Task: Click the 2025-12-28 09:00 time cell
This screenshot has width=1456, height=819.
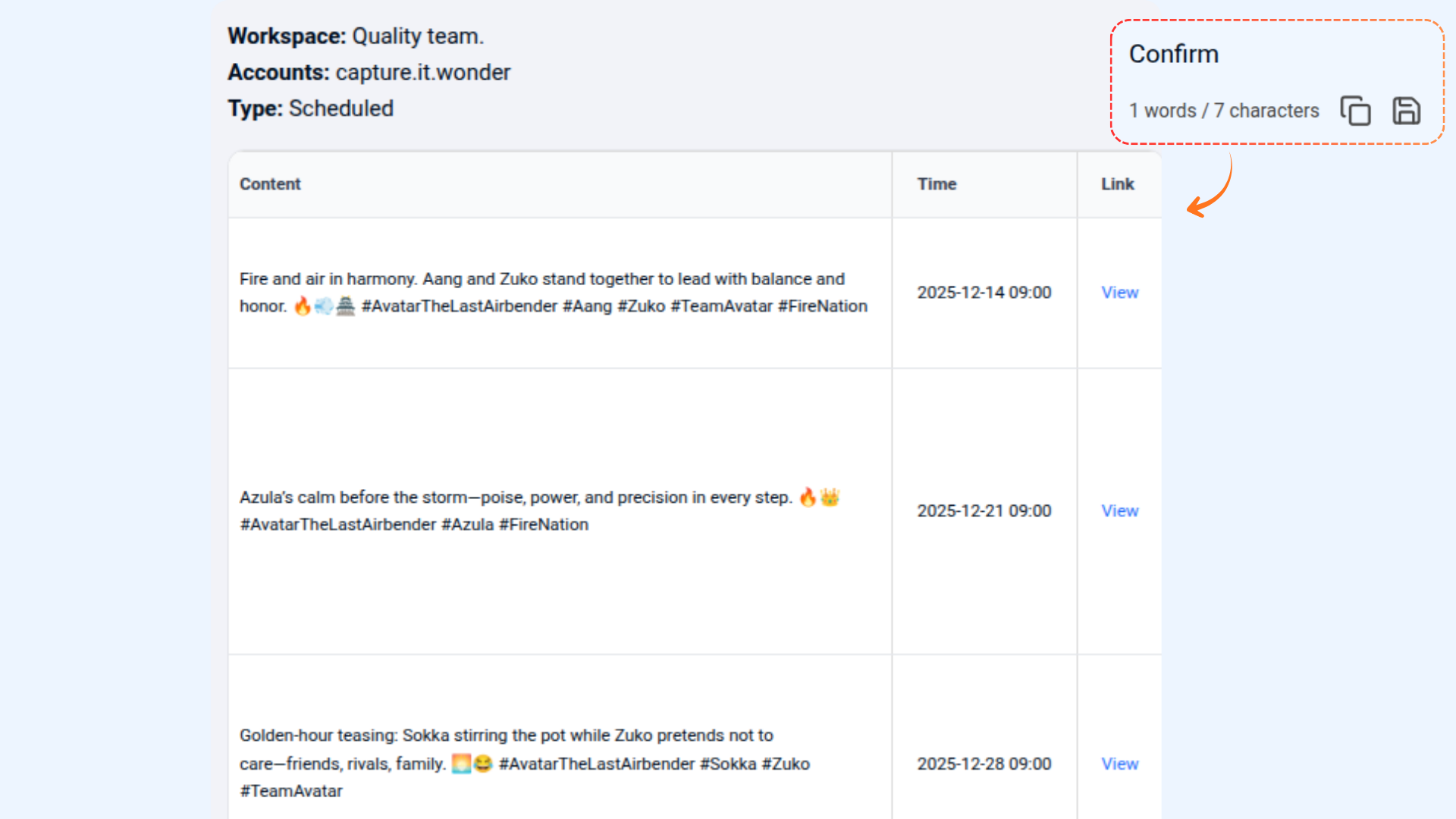Action: (984, 764)
